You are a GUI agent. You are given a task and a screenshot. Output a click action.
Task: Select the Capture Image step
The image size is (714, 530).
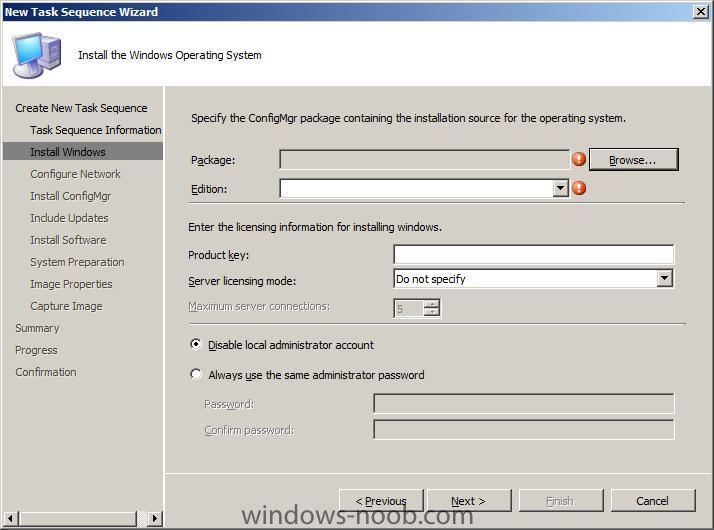click(x=66, y=306)
